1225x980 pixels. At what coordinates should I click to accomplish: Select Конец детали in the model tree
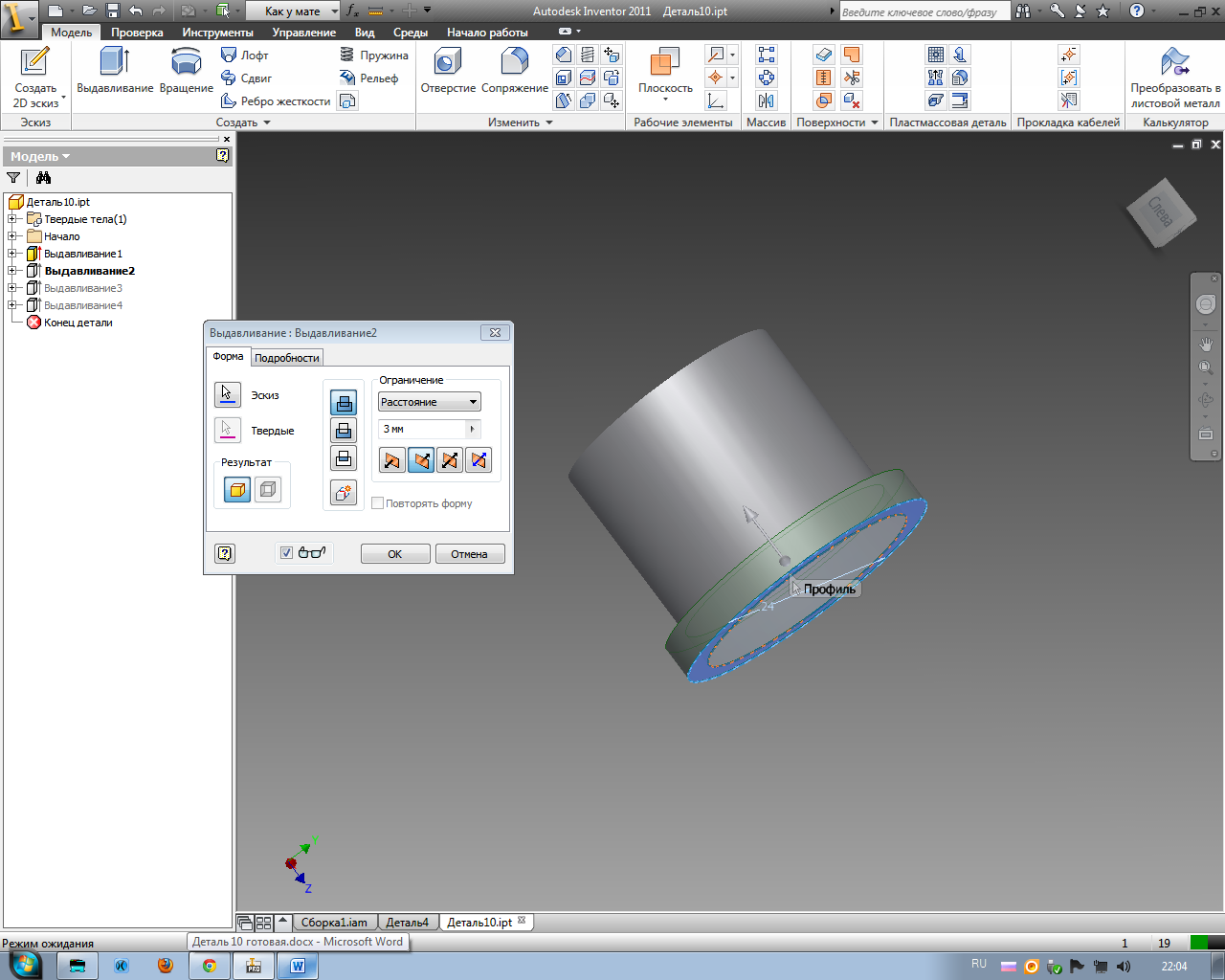[x=78, y=323]
